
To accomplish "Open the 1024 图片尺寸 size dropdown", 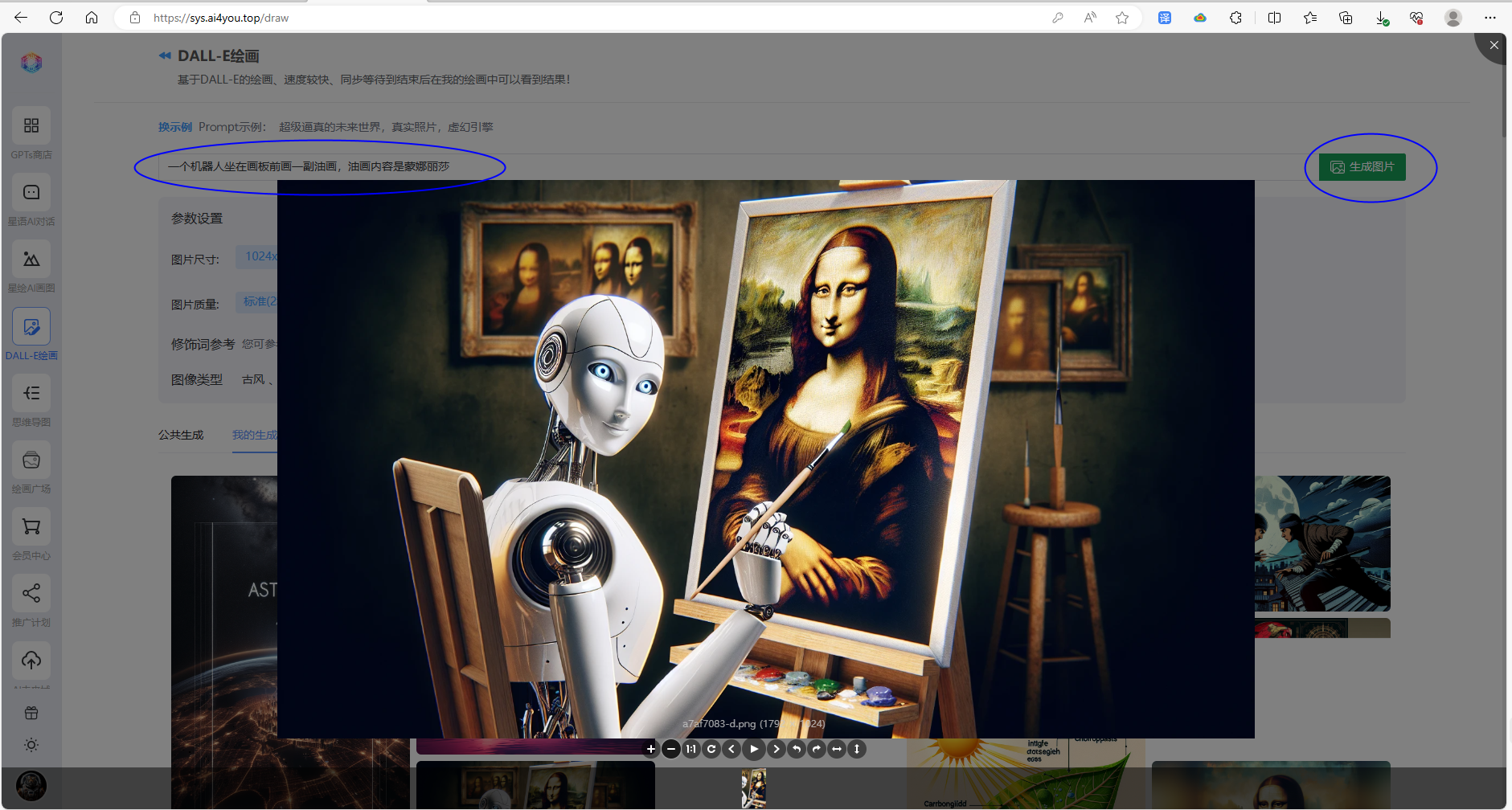I will pos(259,256).
